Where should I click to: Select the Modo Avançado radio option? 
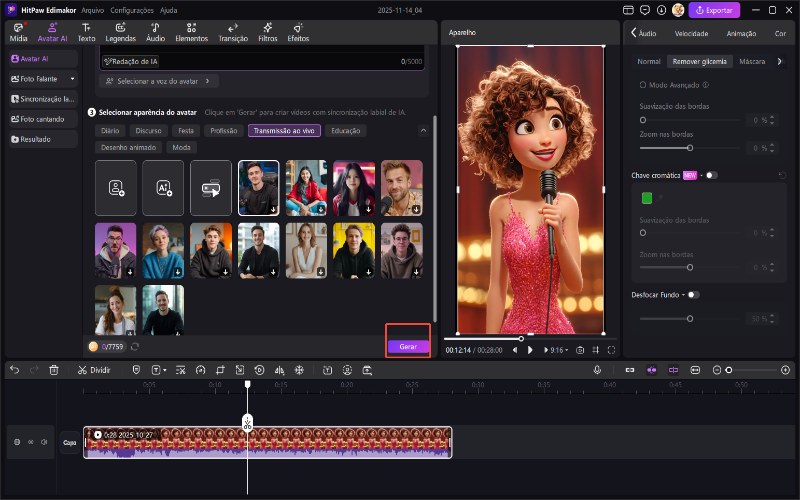click(x=642, y=86)
